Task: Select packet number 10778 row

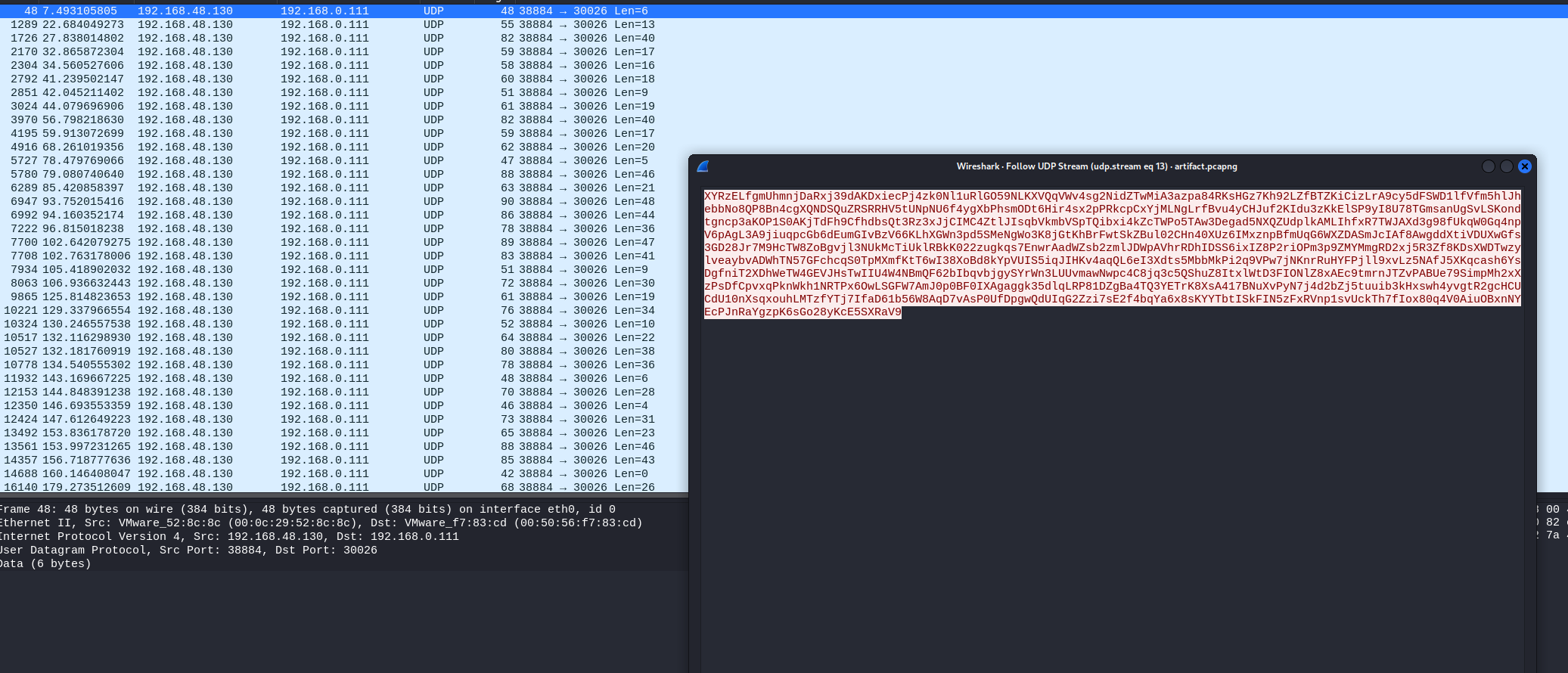Action: click(344, 365)
